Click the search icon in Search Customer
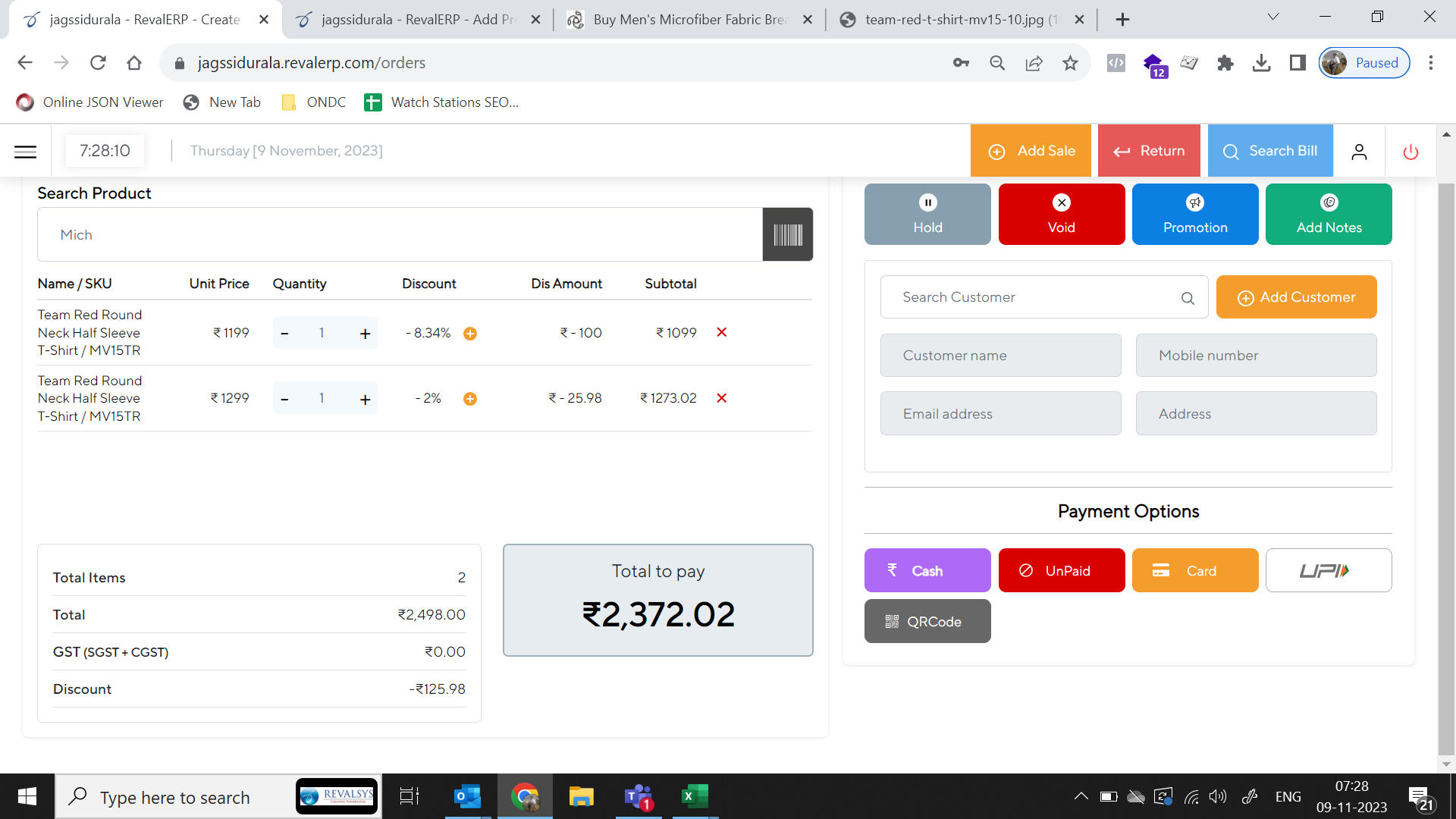This screenshot has height=819, width=1456. [x=1188, y=298]
